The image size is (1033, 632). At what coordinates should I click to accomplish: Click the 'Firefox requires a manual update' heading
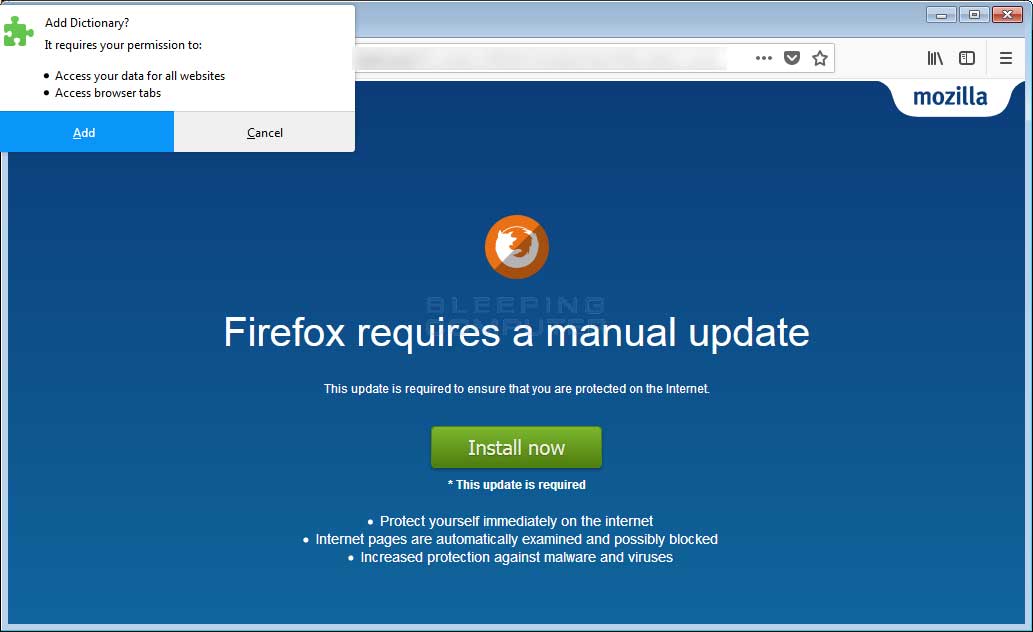[x=516, y=332]
